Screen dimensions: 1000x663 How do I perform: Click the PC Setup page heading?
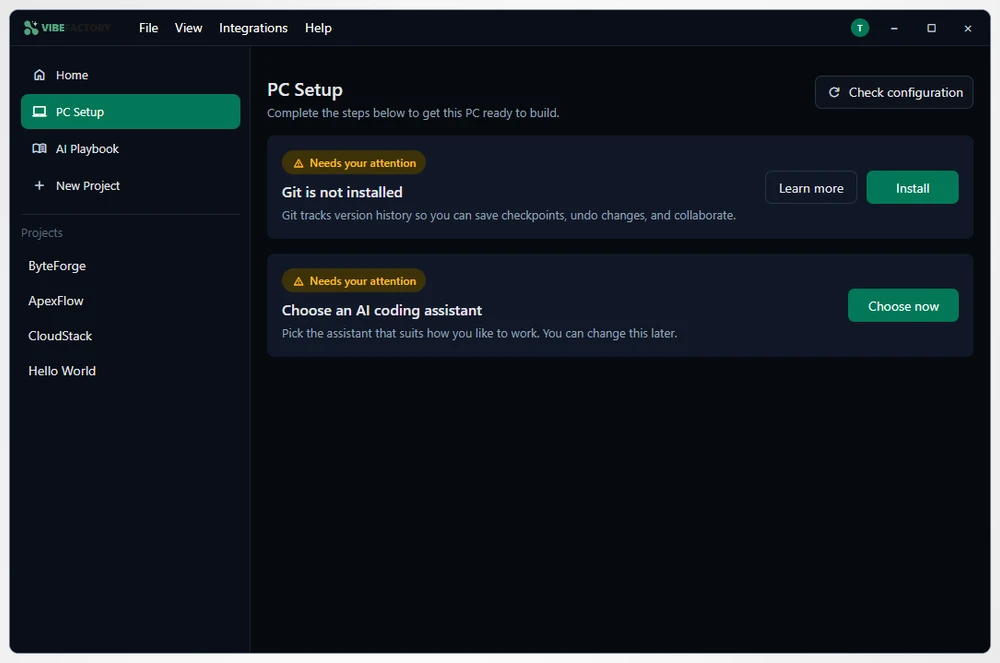pos(305,90)
